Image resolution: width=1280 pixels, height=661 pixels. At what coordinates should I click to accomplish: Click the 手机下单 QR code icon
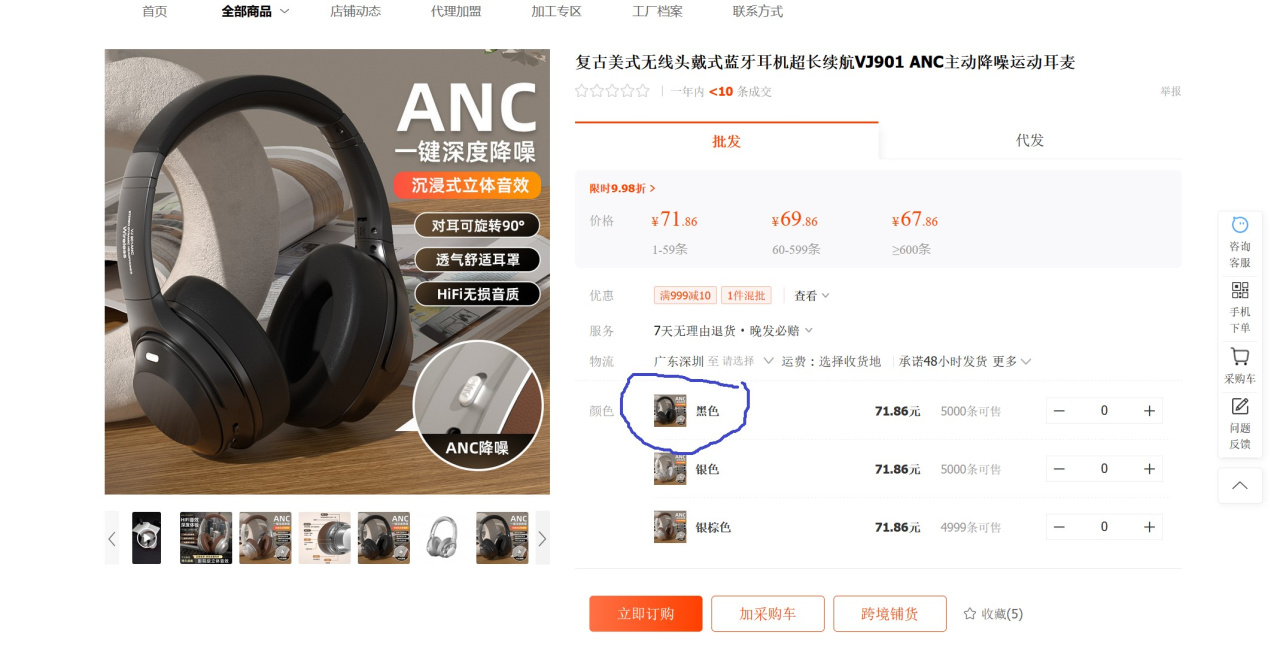pyautogui.click(x=1240, y=307)
